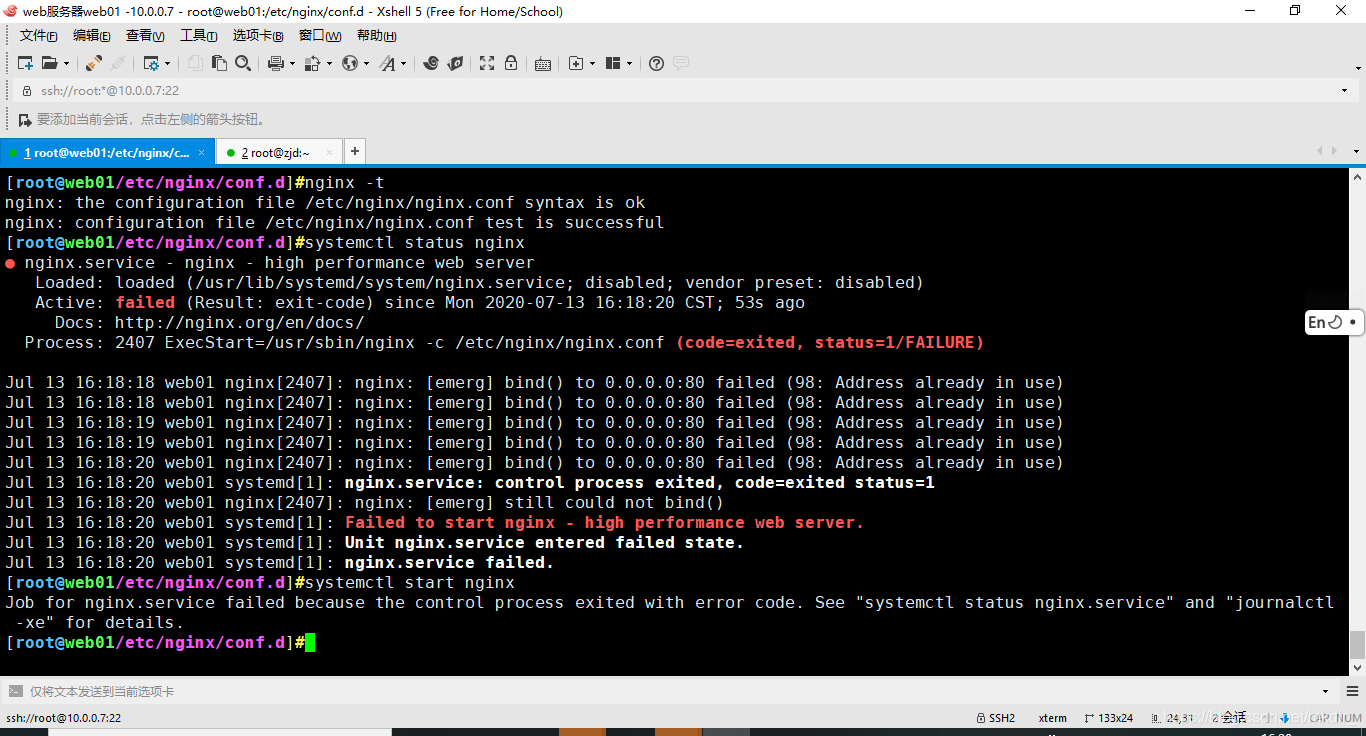Viewport: 1366px width, 736px height.
Task: Open the session Properties gear icon
Action: coord(151,63)
